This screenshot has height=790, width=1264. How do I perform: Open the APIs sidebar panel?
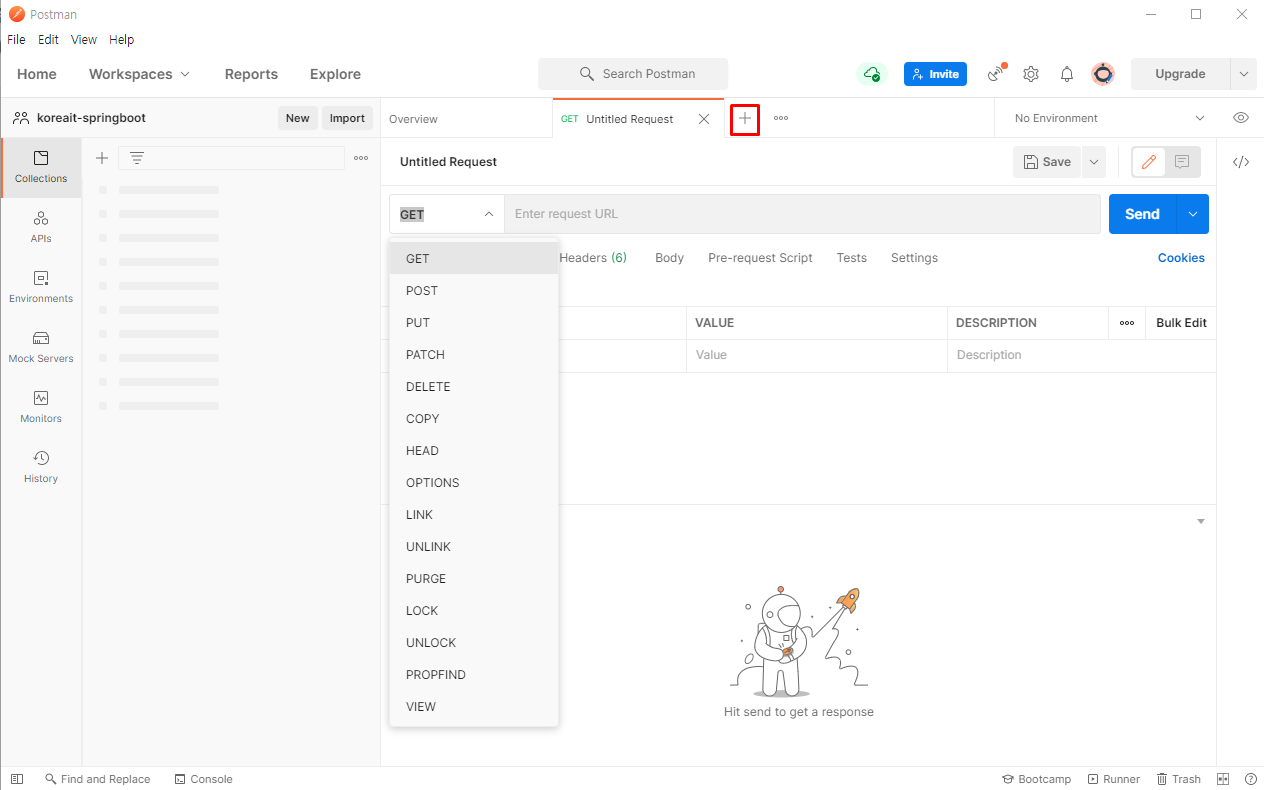[41, 227]
